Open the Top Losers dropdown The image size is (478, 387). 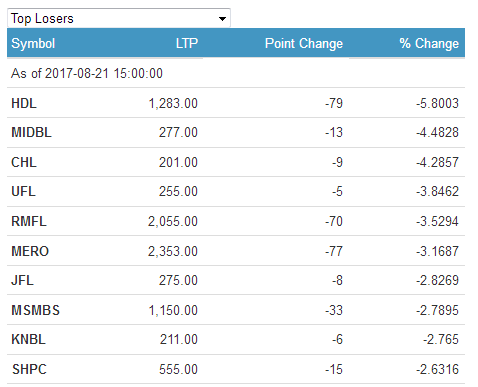pyautogui.click(x=119, y=18)
